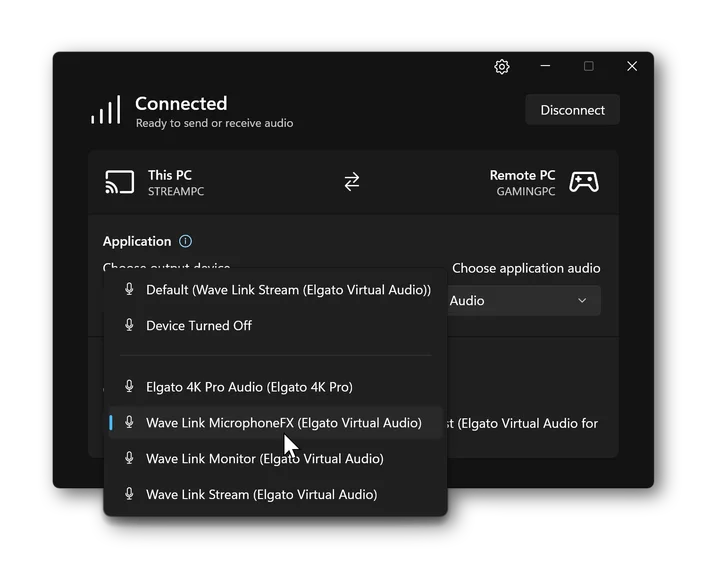The height and width of the screenshot is (583, 702).
Task: Click microphone icon beside Device Turned Off
Action: [129, 325]
